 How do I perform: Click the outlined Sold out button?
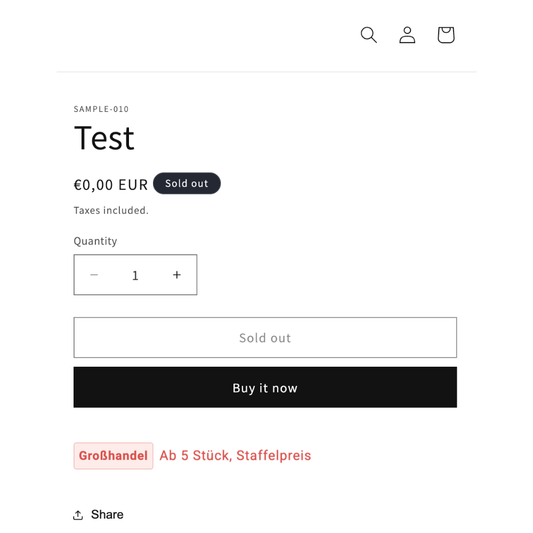[x=265, y=338]
